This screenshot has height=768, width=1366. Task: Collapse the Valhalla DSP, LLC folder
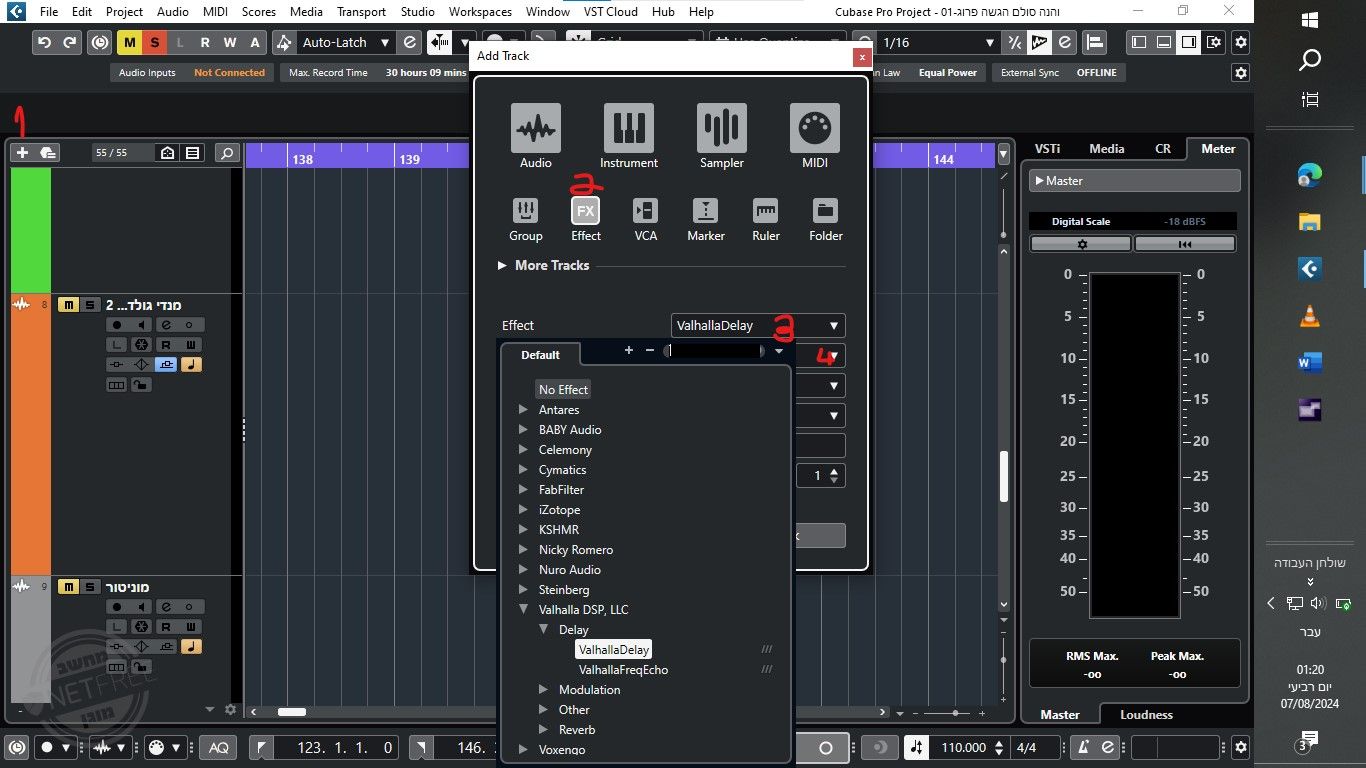point(523,610)
